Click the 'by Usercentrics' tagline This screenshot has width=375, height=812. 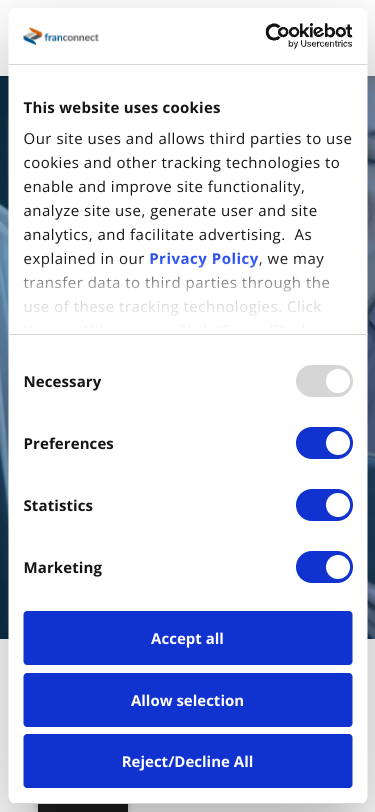[x=320, y=44]
